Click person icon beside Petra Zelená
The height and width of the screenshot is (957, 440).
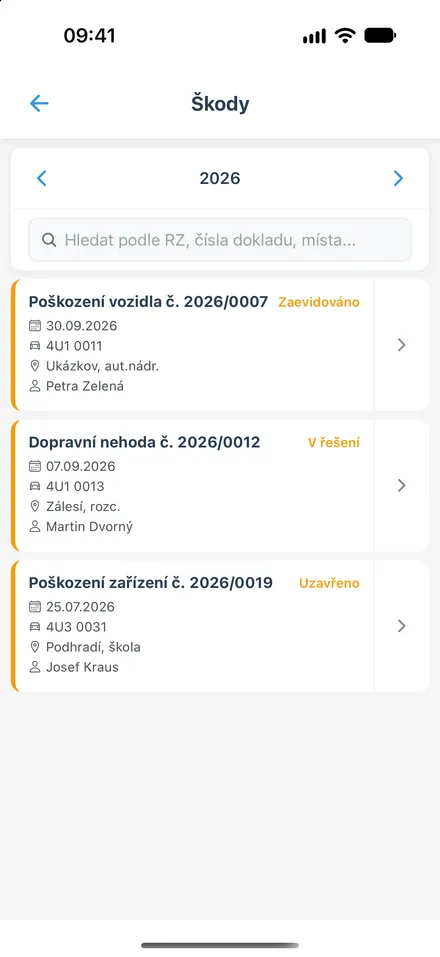35,386
